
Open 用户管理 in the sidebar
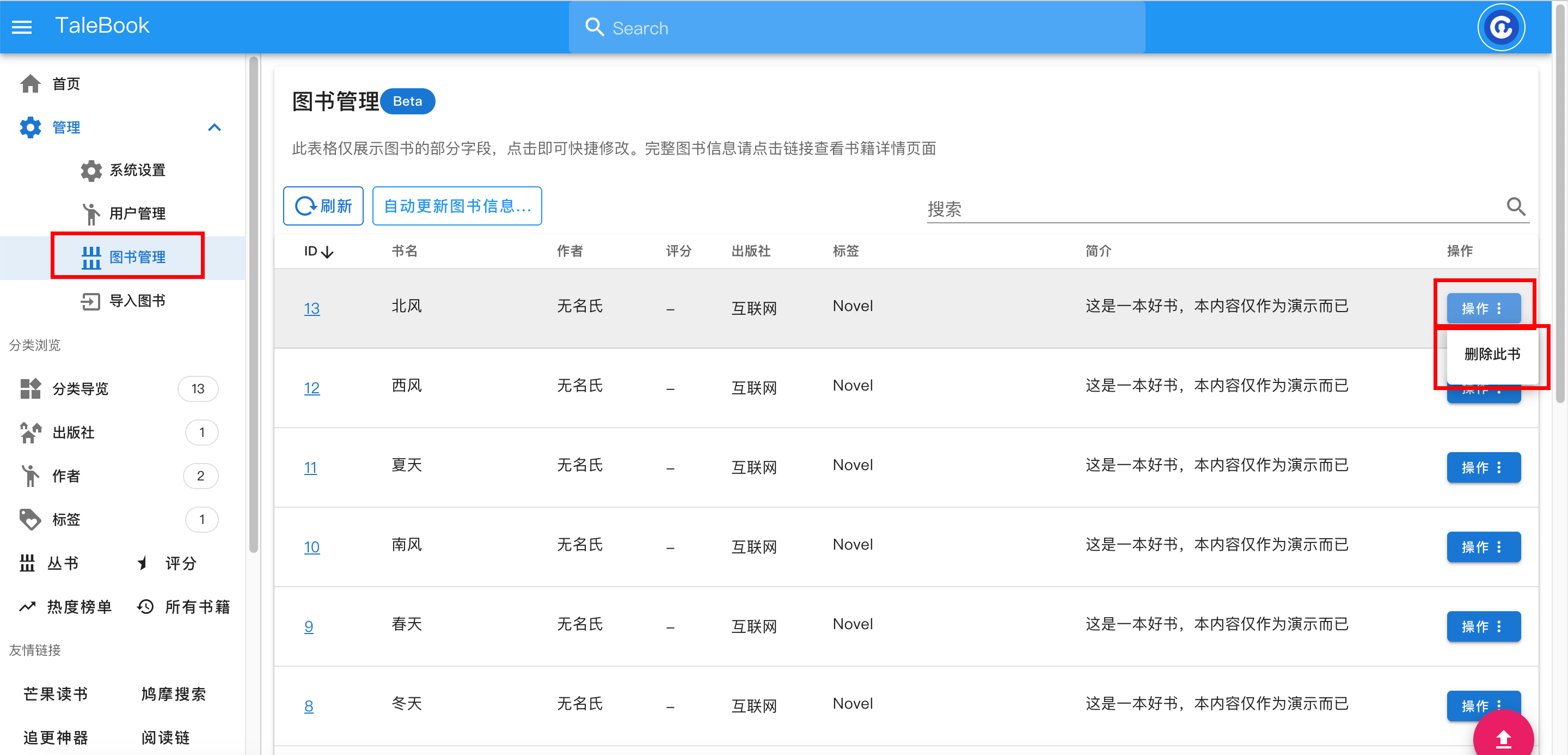pyautogui.click(x=124, y=214)
